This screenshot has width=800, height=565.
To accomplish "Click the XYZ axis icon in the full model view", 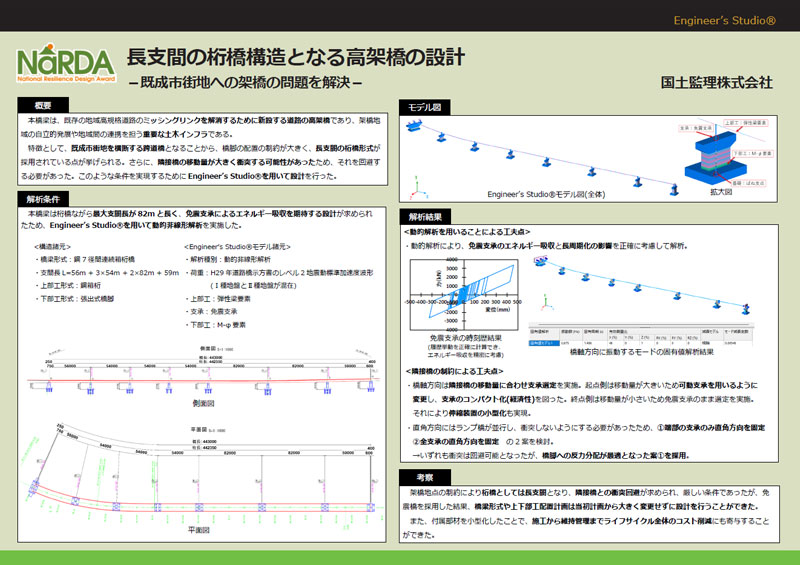I will pos(416,184).
